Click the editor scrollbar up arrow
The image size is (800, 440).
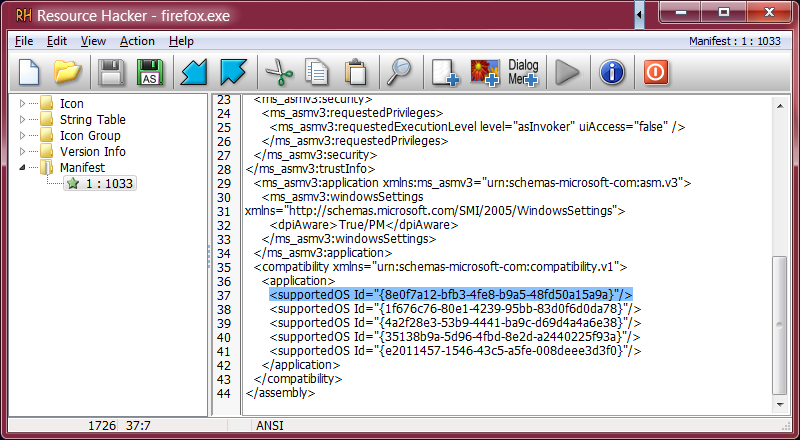pyautogui.click(x=780, y=106)
